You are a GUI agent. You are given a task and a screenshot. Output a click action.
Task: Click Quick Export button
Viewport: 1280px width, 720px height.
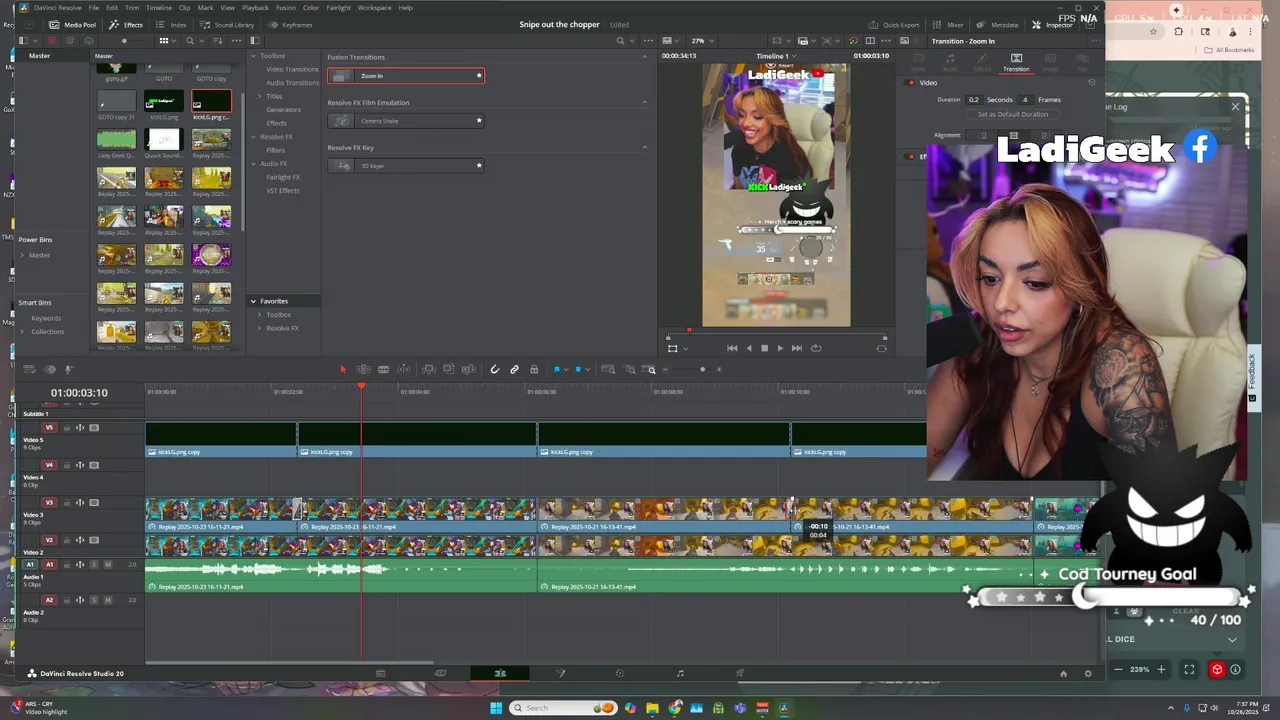pos(894,24)
